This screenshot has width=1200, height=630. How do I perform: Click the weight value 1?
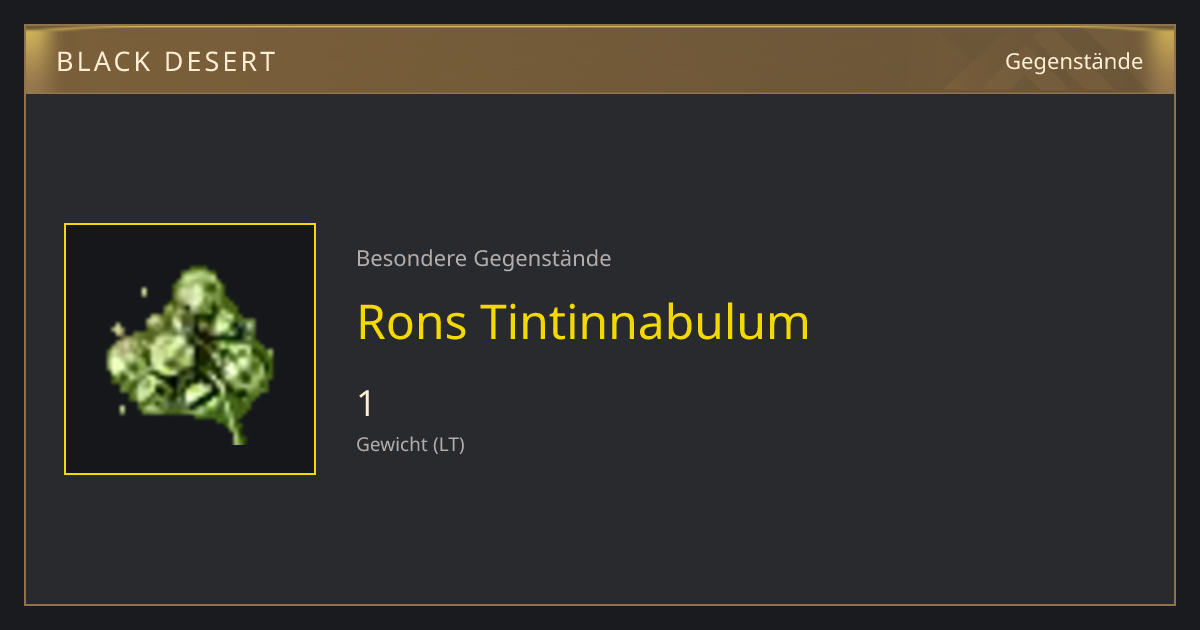366,404
